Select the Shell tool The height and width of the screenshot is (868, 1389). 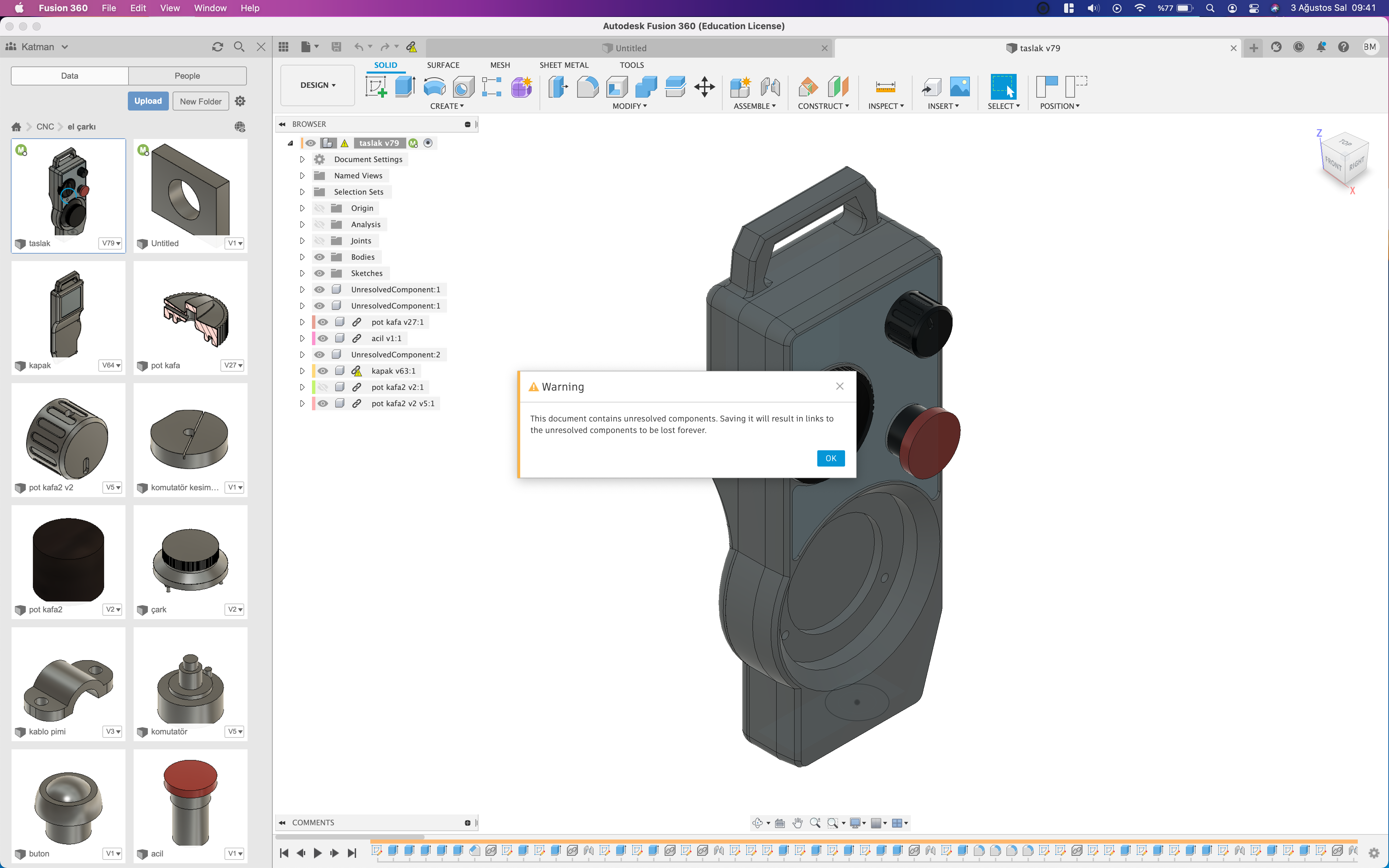(x=617, y=87)
